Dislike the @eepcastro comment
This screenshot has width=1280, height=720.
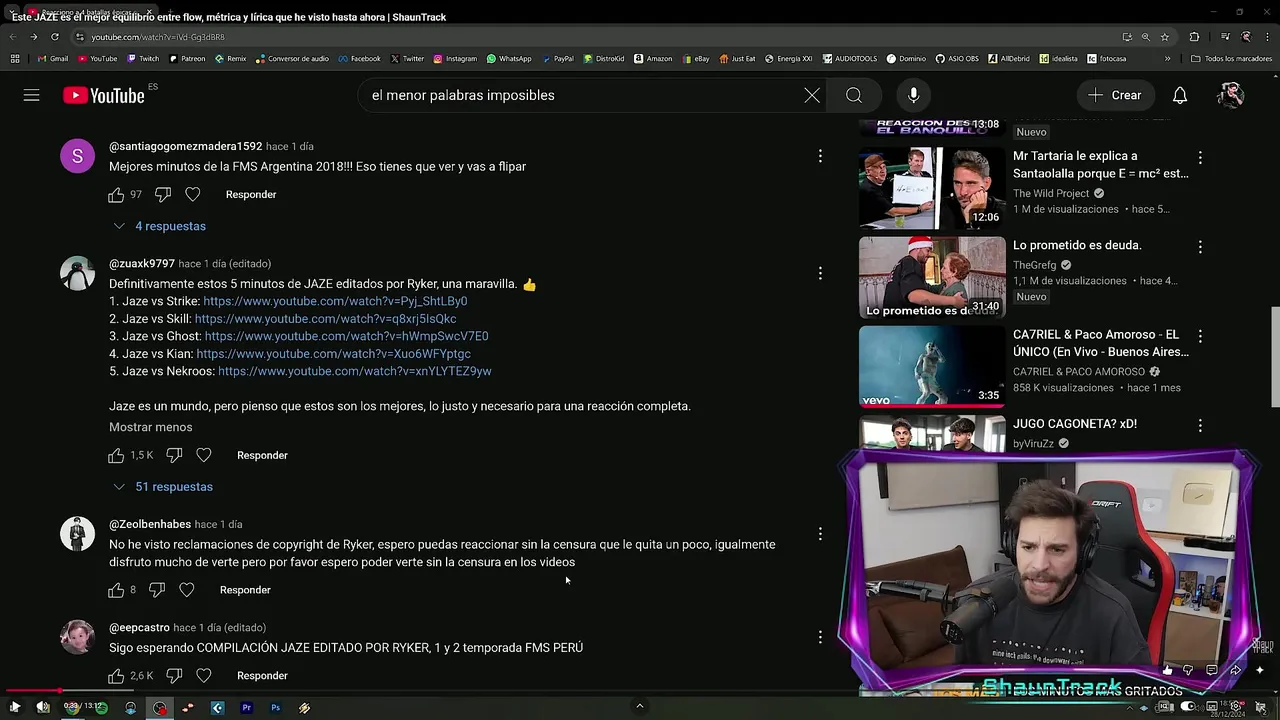pos(173,676)
